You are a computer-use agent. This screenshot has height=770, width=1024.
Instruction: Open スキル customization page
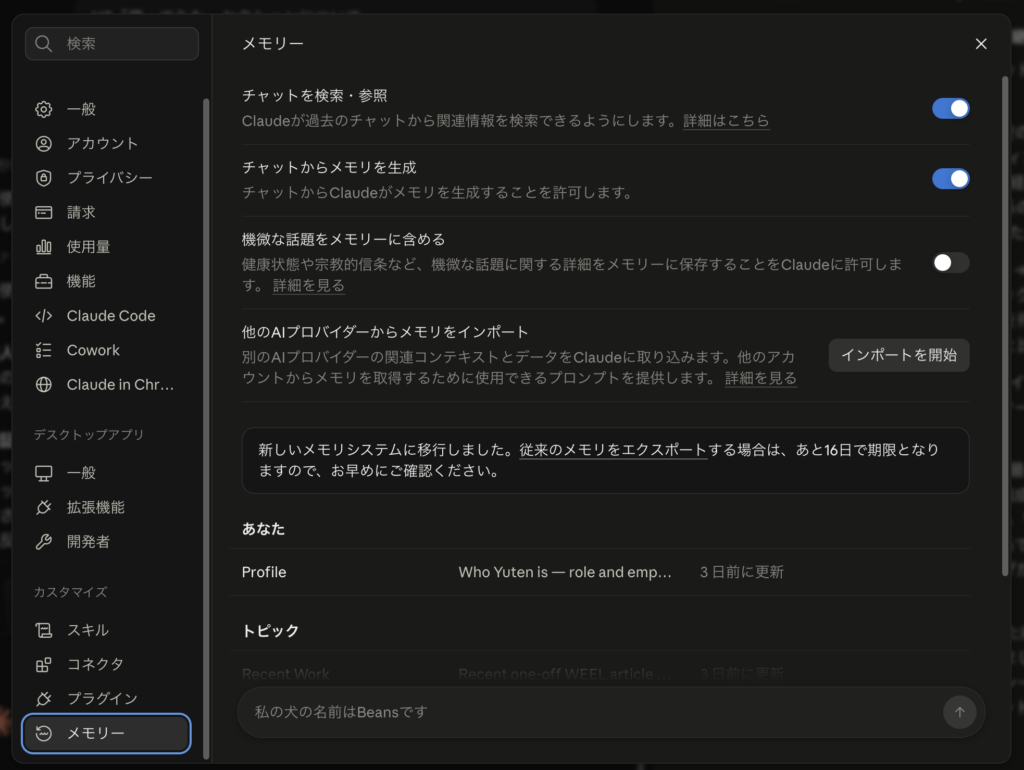(106, 630)
